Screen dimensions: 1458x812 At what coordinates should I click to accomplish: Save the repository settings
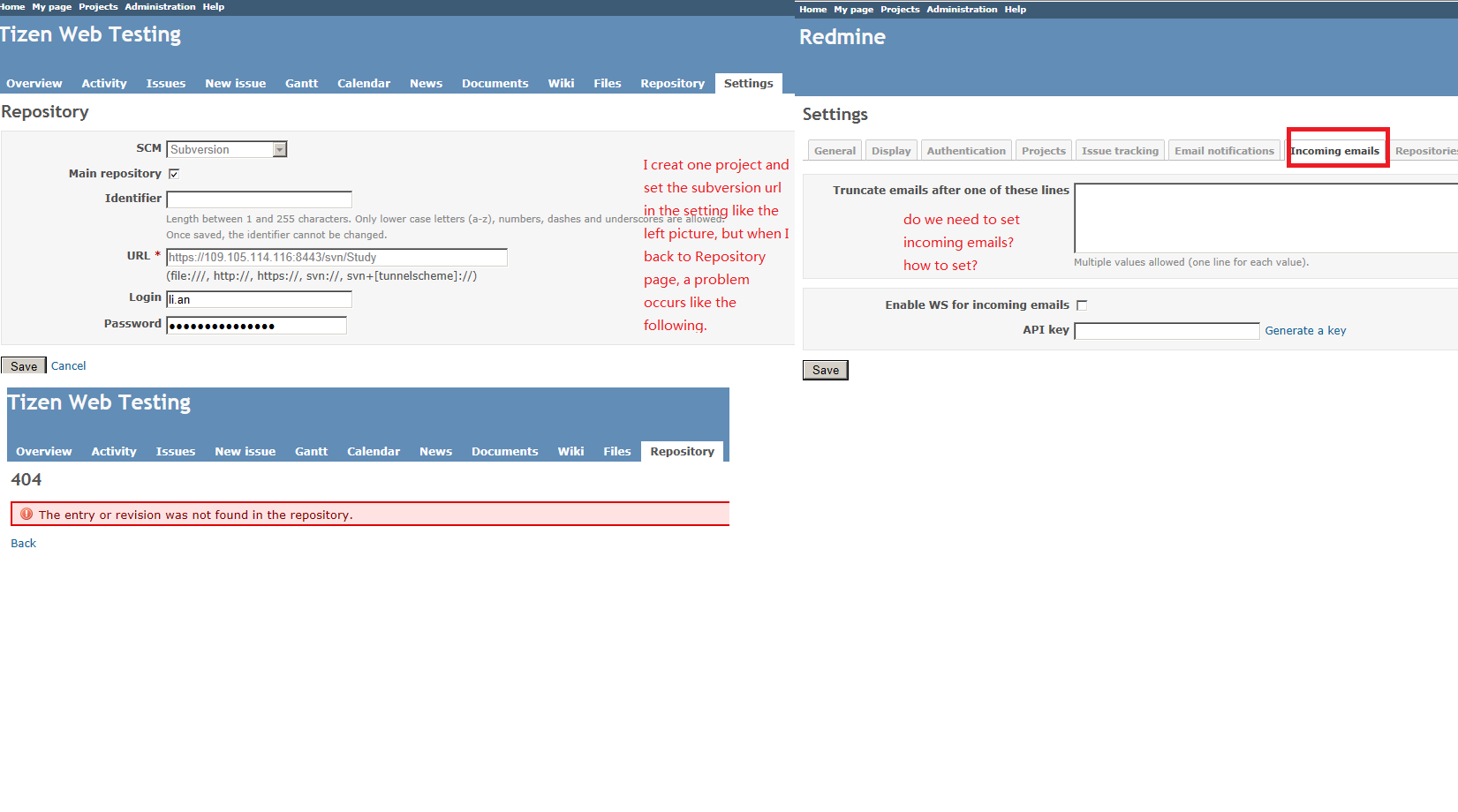pyautogui.click(x=24, y=366)
